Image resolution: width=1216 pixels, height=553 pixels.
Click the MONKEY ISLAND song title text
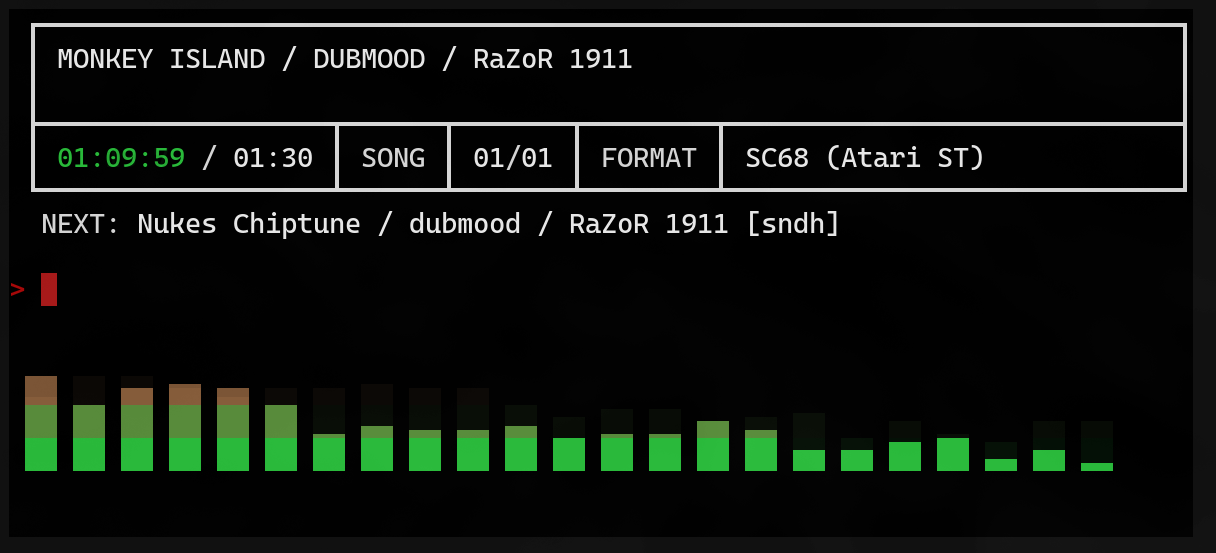[x=161, y=59]
